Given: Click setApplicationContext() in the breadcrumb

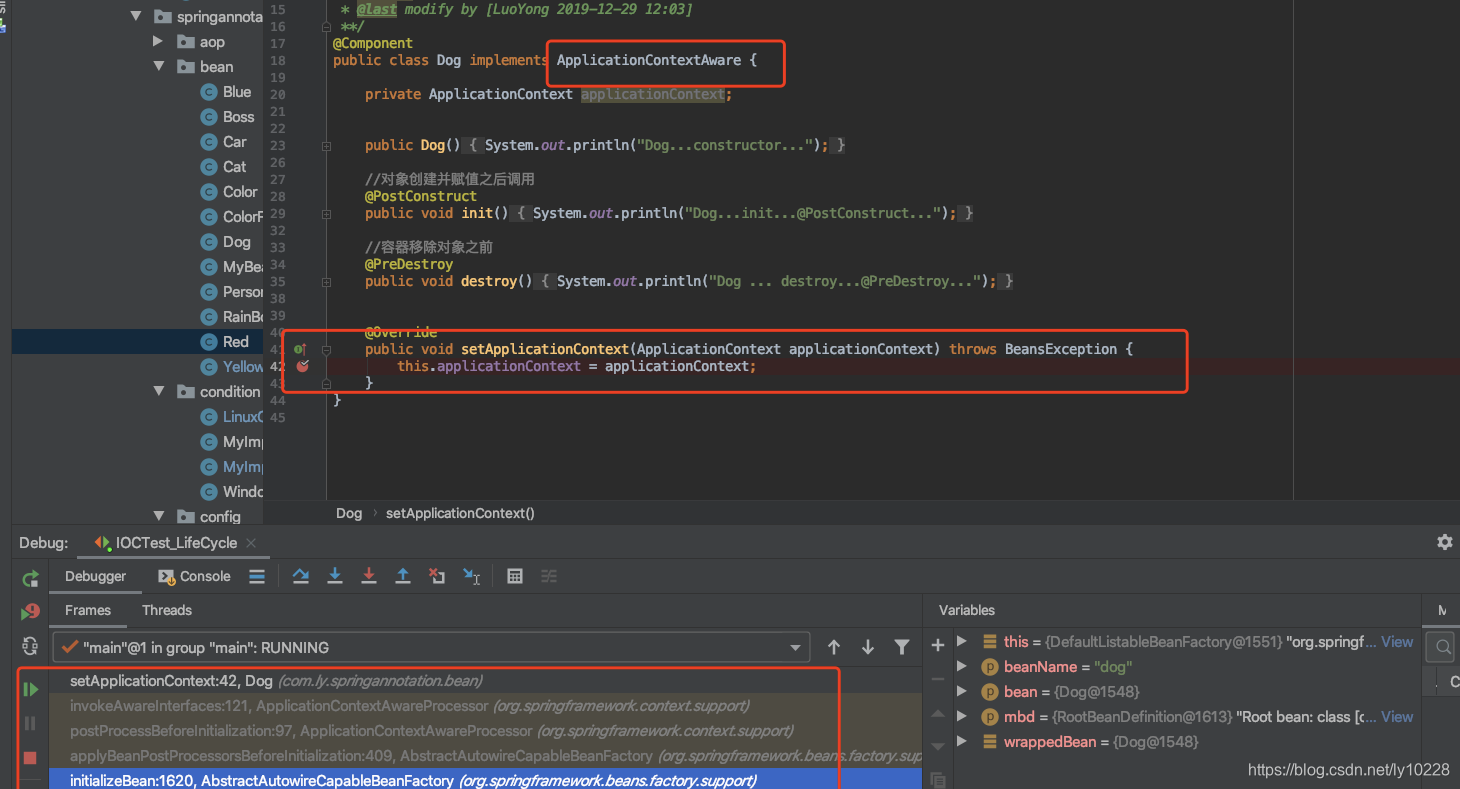Looking at the screenshot, I should (460, 513).
